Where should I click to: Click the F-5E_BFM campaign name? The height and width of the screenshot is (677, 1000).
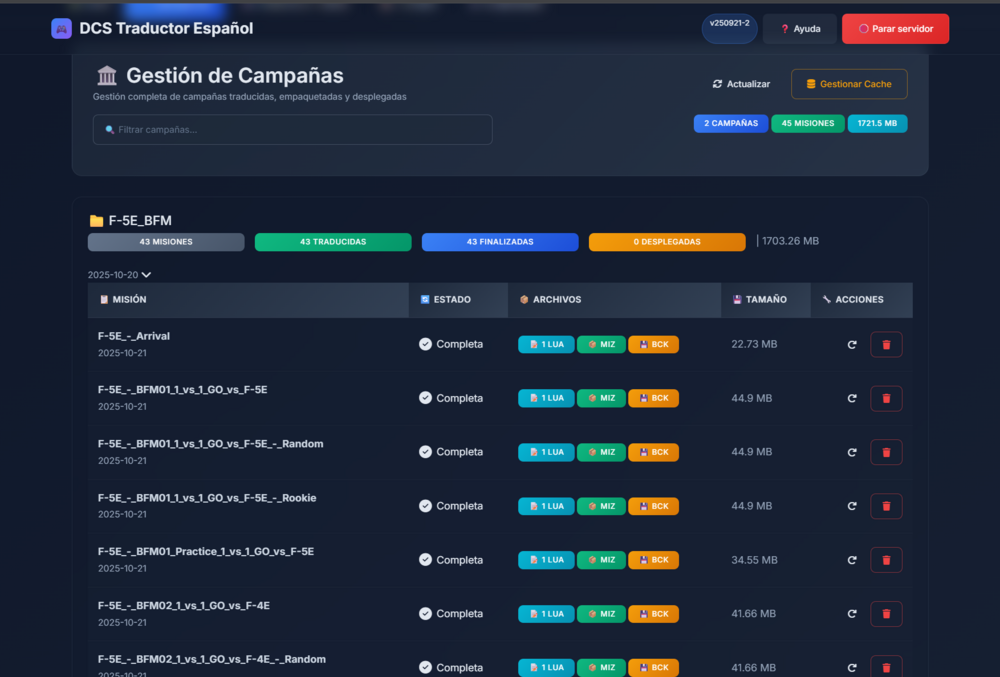coord(140,221)
